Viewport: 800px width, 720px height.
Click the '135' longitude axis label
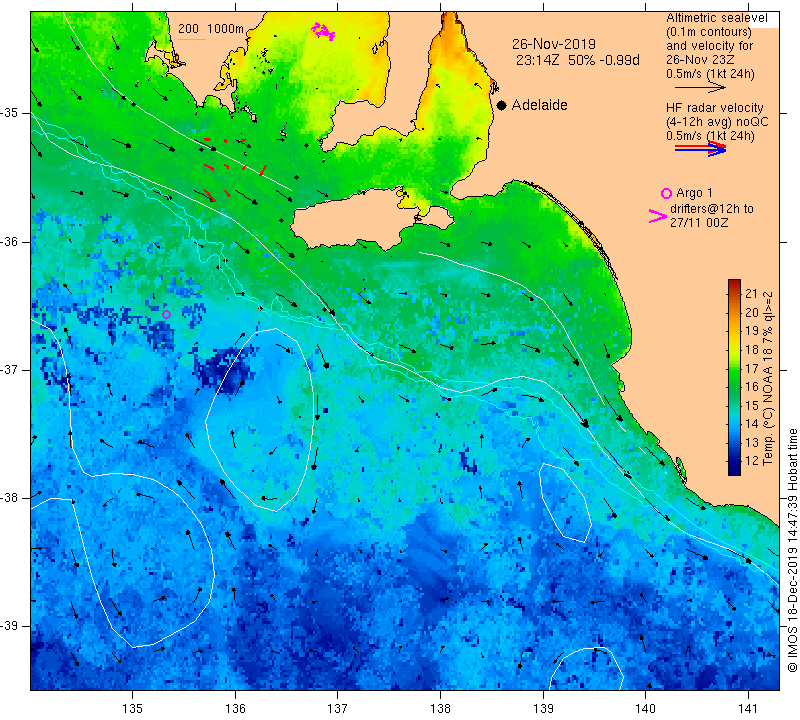click(x=133, y=708)
